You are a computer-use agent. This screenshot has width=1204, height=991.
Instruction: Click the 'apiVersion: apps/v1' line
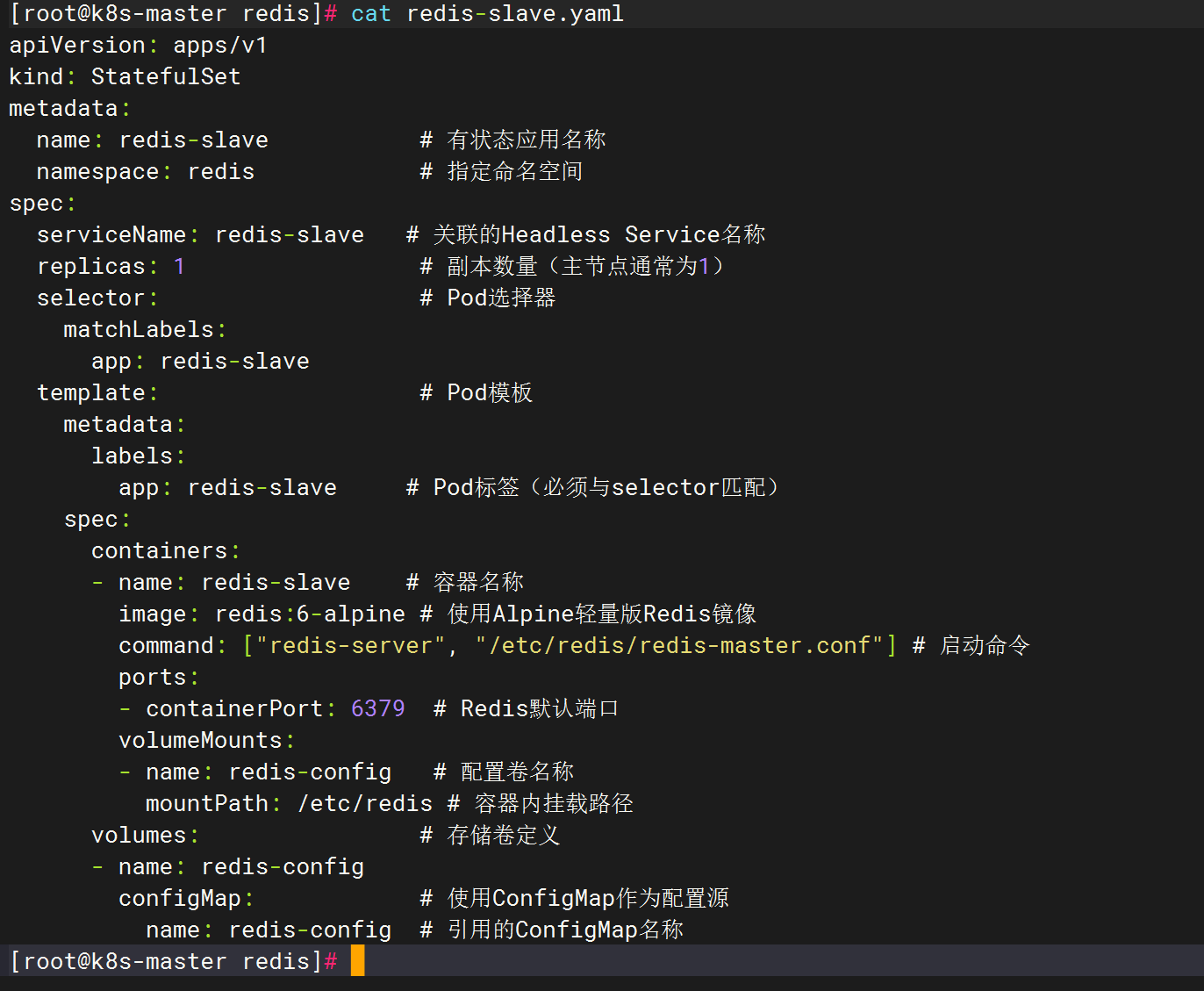138,46
